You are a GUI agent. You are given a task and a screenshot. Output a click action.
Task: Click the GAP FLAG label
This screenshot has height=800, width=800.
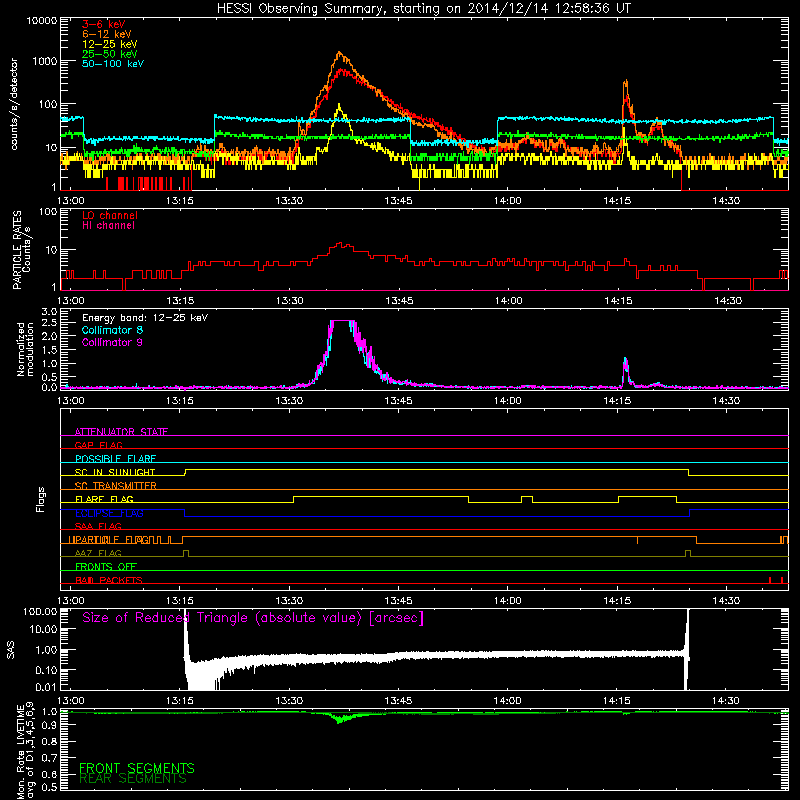tap(98, 445)
